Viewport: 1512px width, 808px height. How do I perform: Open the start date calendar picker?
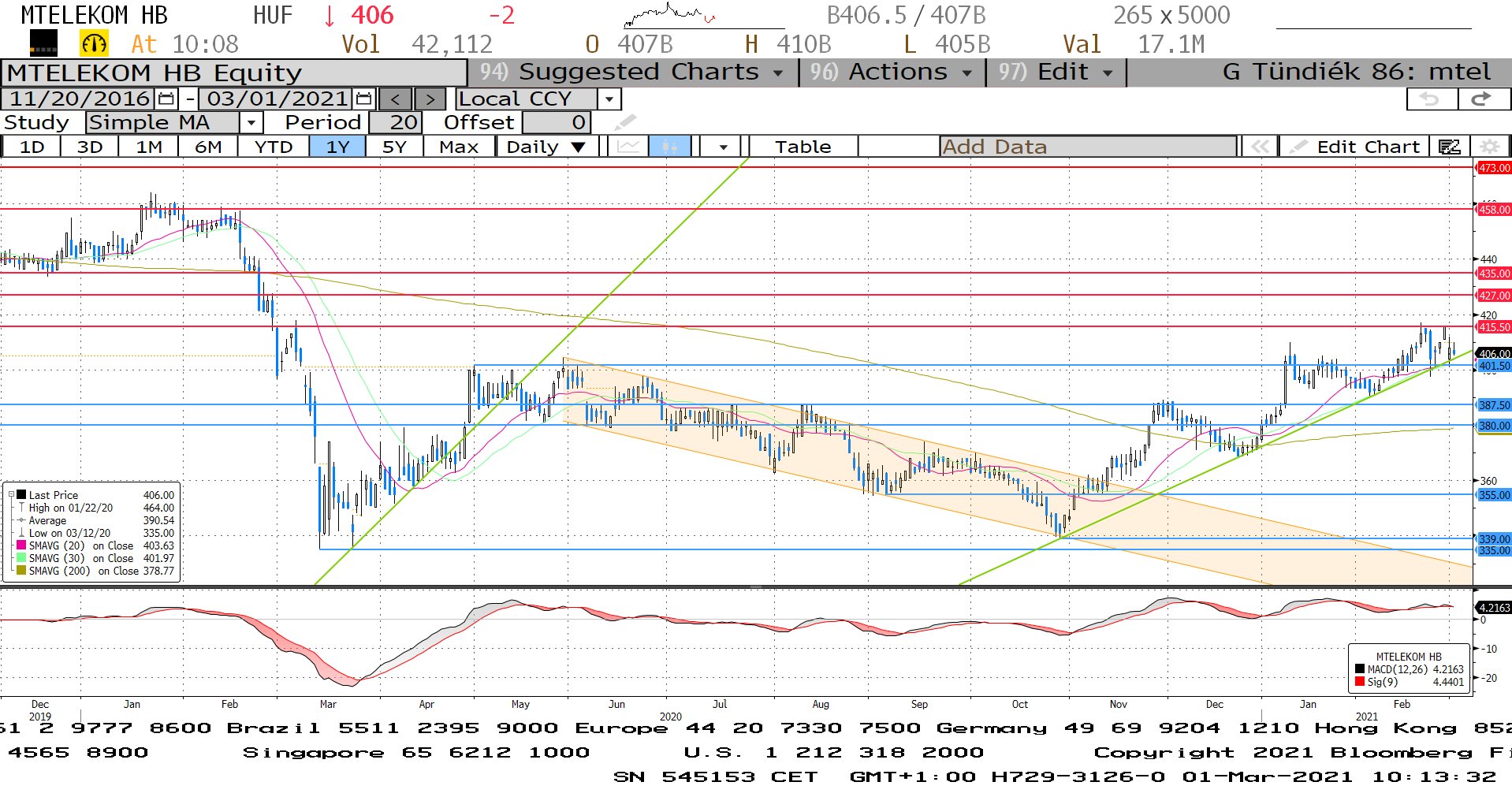pos(166,99)
